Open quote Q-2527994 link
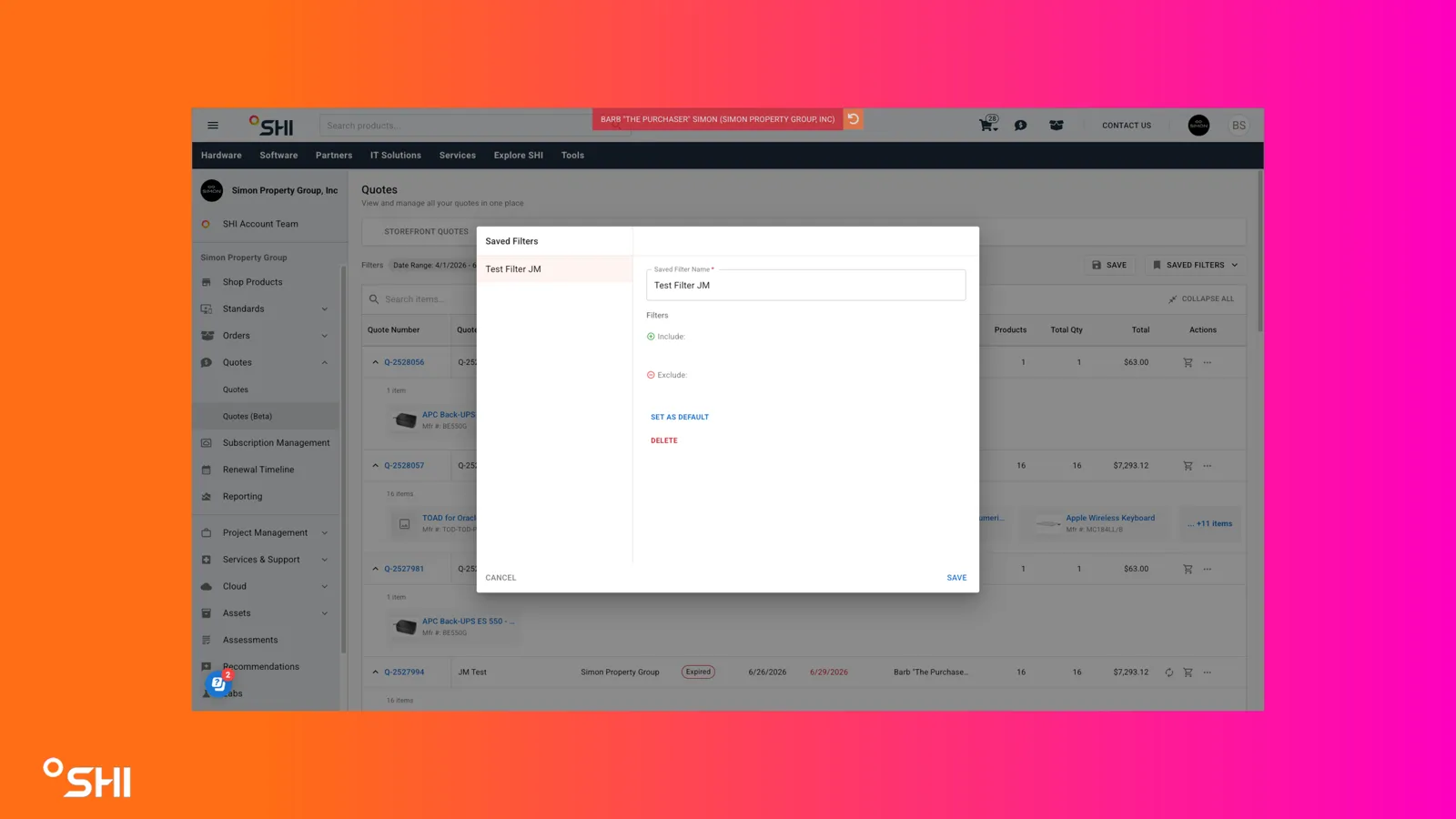1456x819 pixels. (404, 672)
